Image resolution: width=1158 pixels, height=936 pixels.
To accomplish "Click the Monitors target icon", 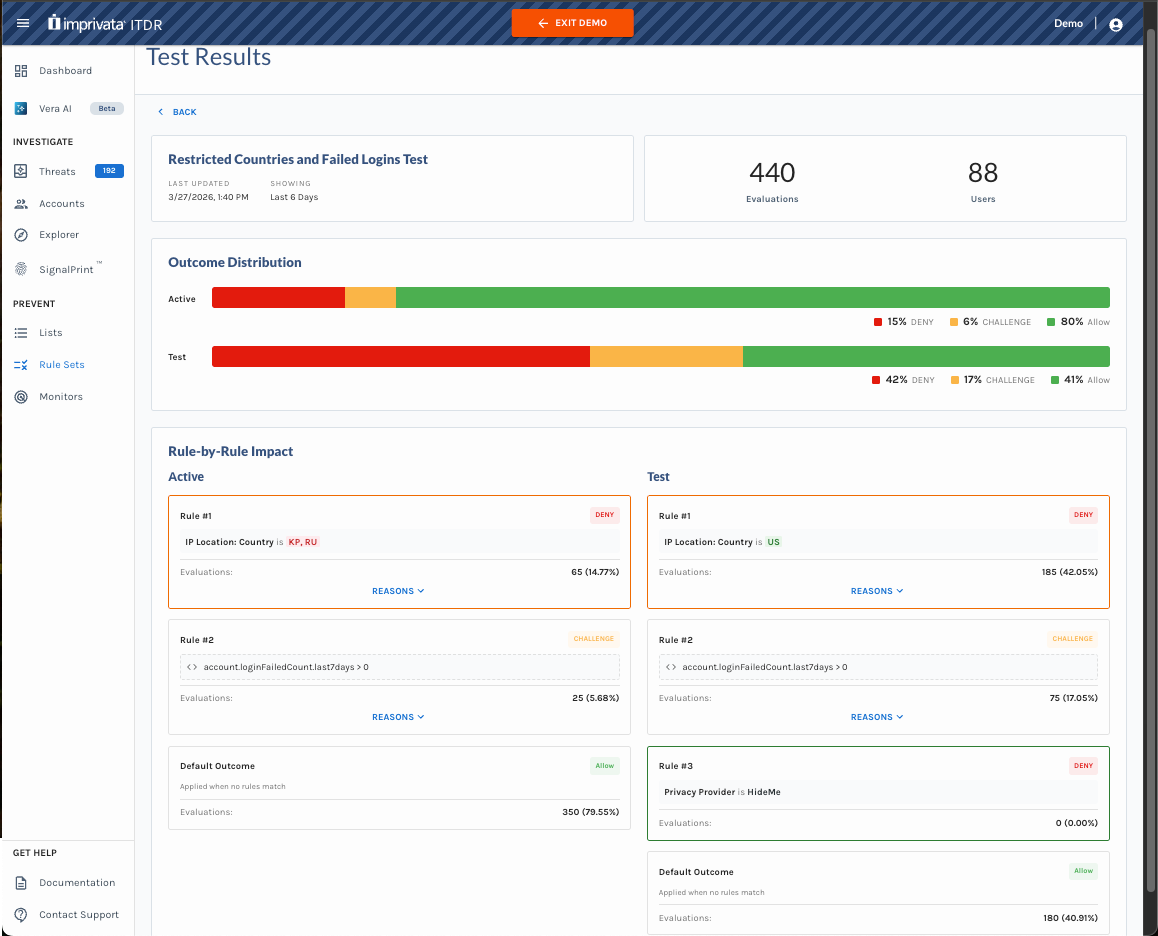I will [x=21, y=397].
